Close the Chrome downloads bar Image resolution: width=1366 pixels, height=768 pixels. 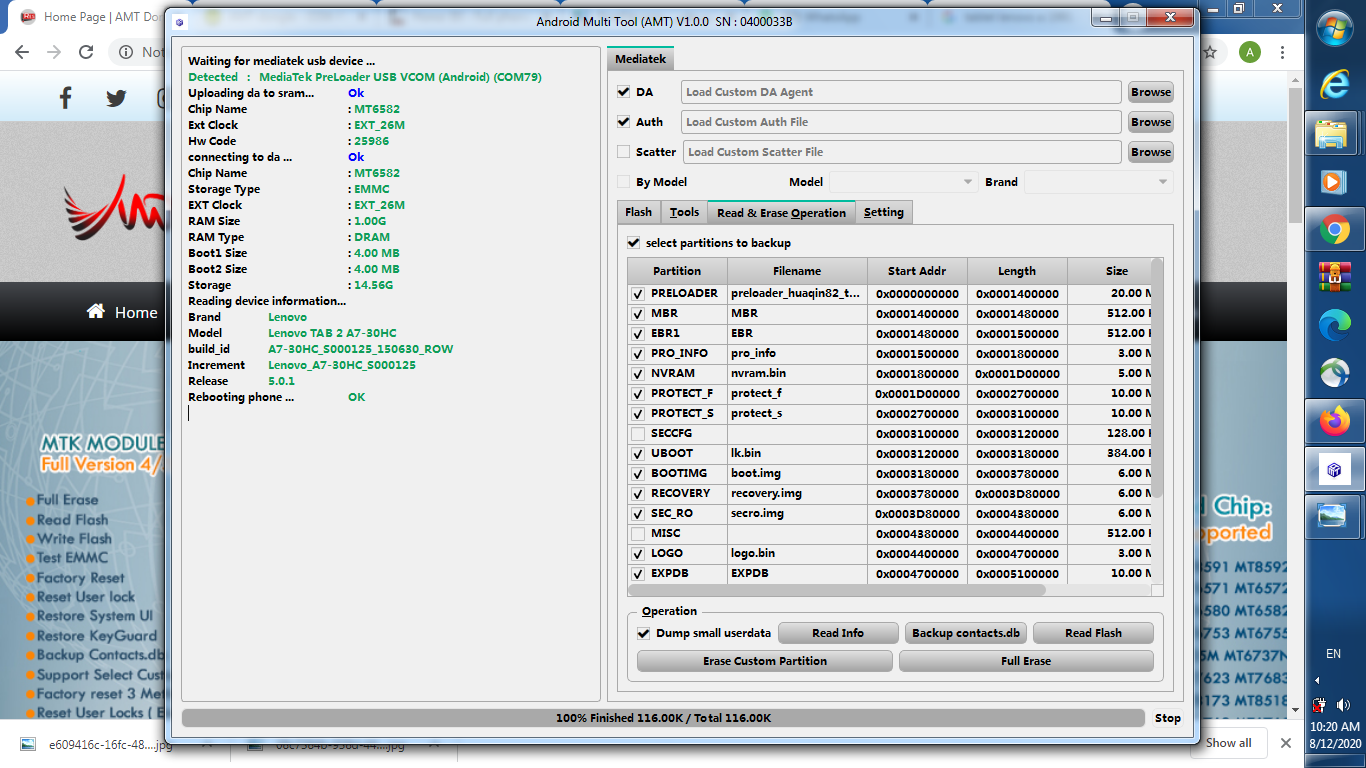(1286, 743)
